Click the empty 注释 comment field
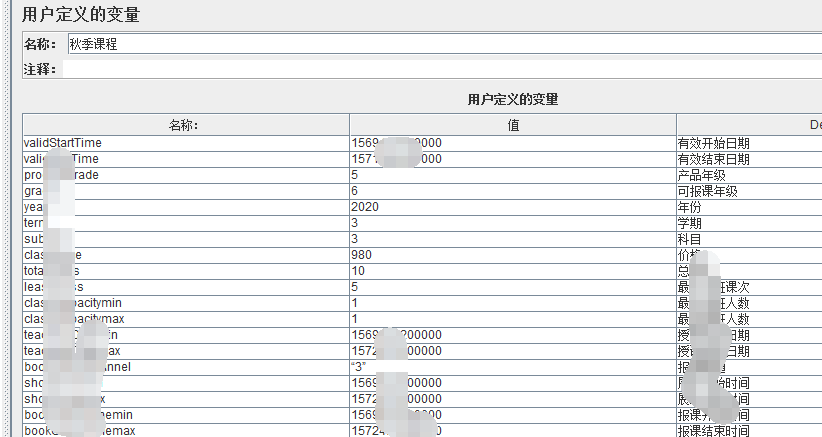 tap(440, 69)
